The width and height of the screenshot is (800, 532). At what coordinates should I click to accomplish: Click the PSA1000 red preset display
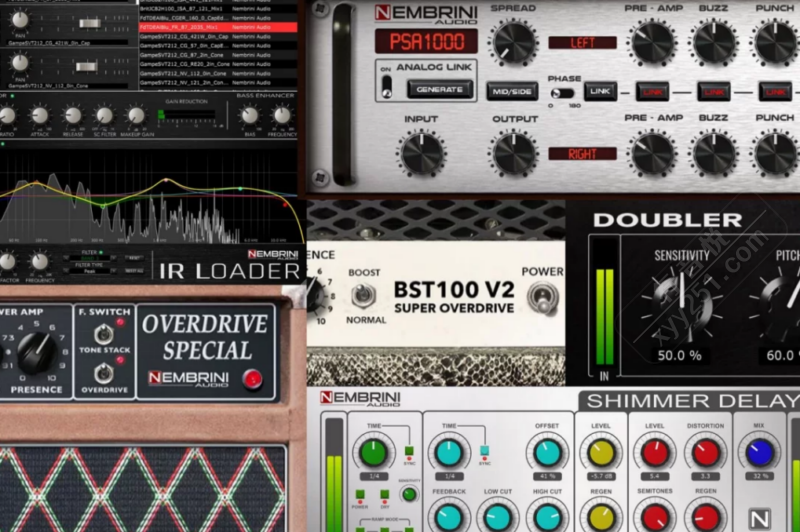[427, 41]
